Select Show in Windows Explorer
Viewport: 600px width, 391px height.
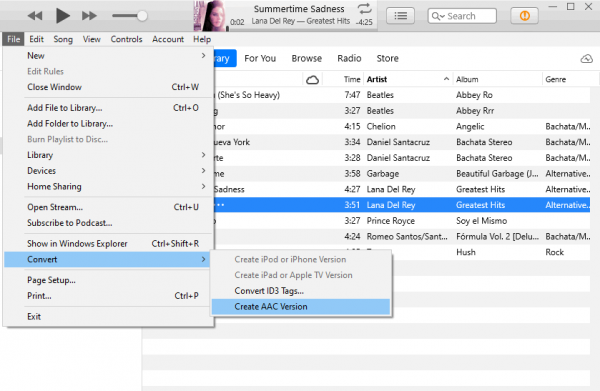click(108, 244)
